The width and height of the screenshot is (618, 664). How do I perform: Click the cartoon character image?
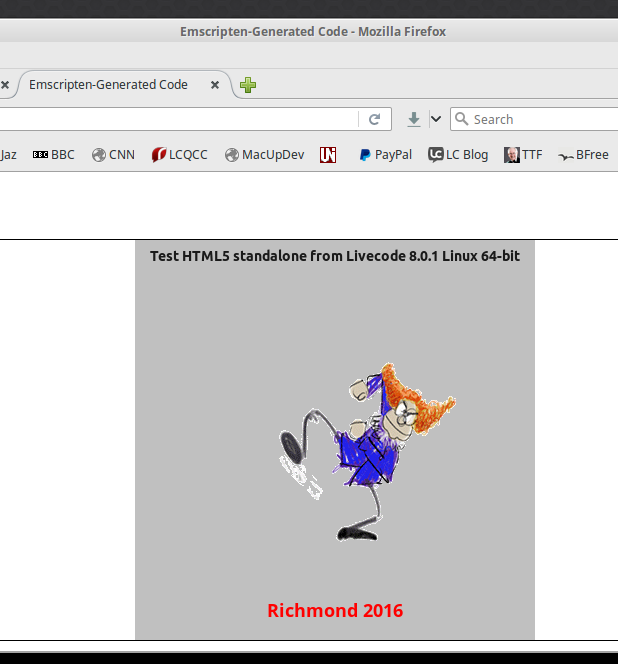[365, 450]
